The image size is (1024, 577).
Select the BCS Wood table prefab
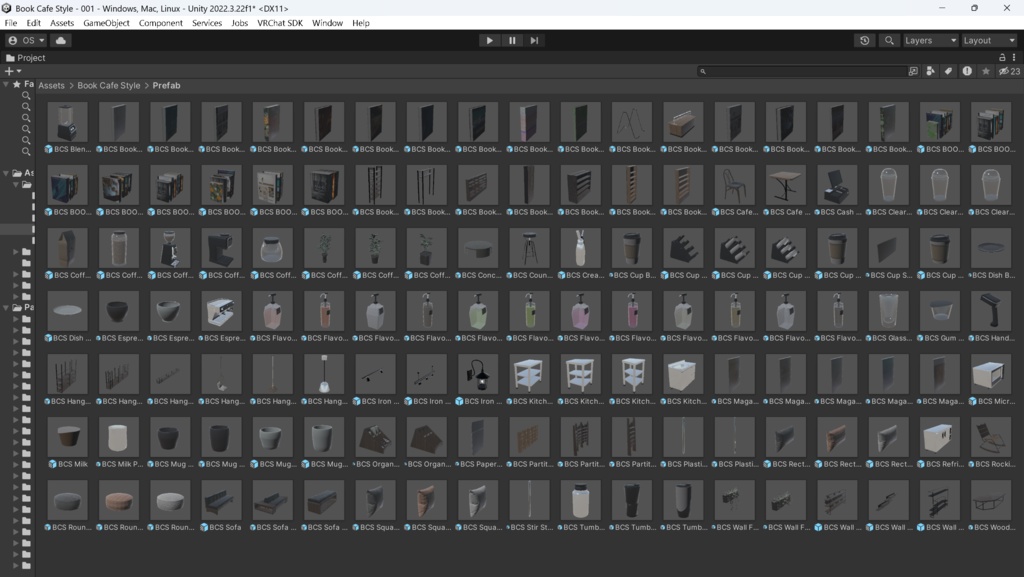991,501
